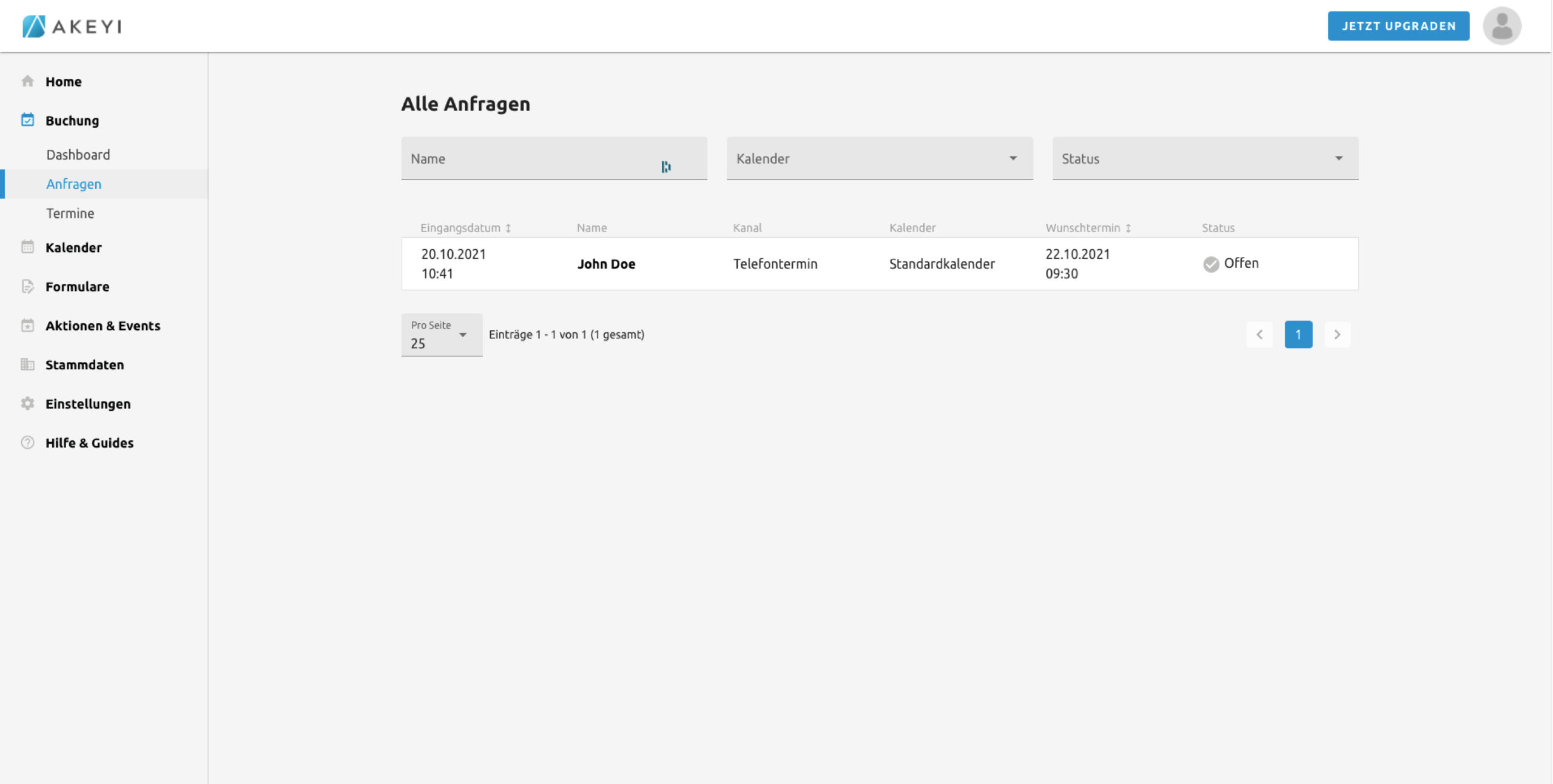Click the Home house icon
The image size is (1553, 784).
click(27, 81)
